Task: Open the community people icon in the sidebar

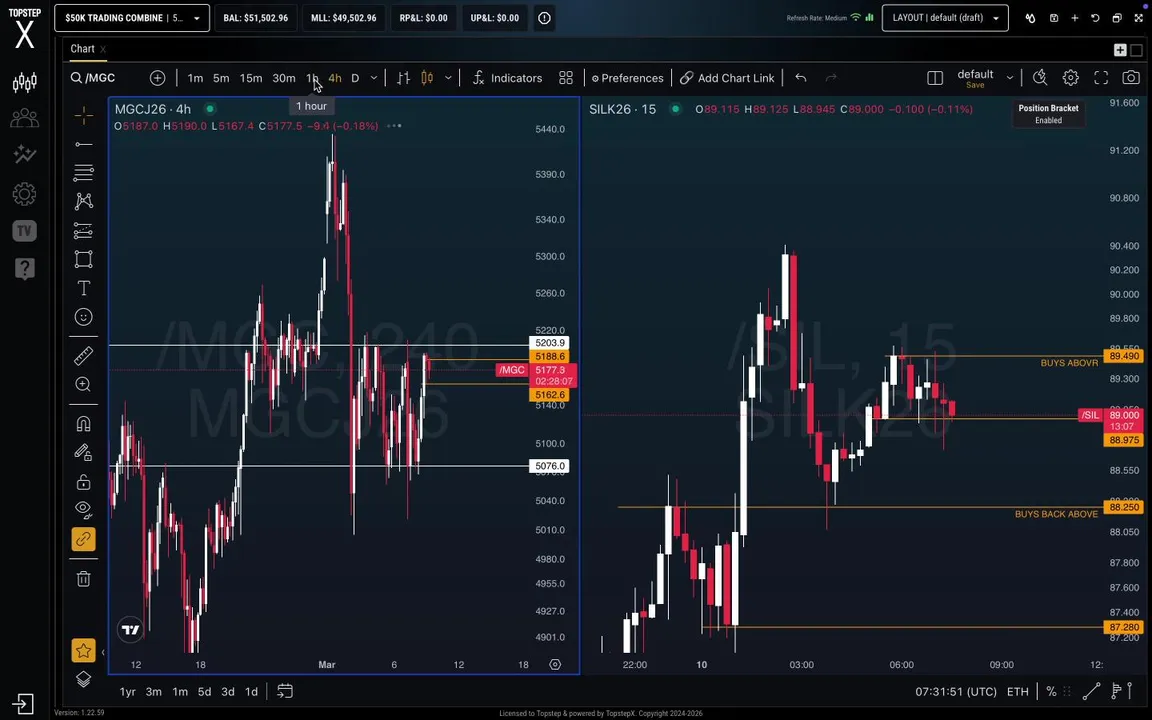Action: tap(24, 118)
